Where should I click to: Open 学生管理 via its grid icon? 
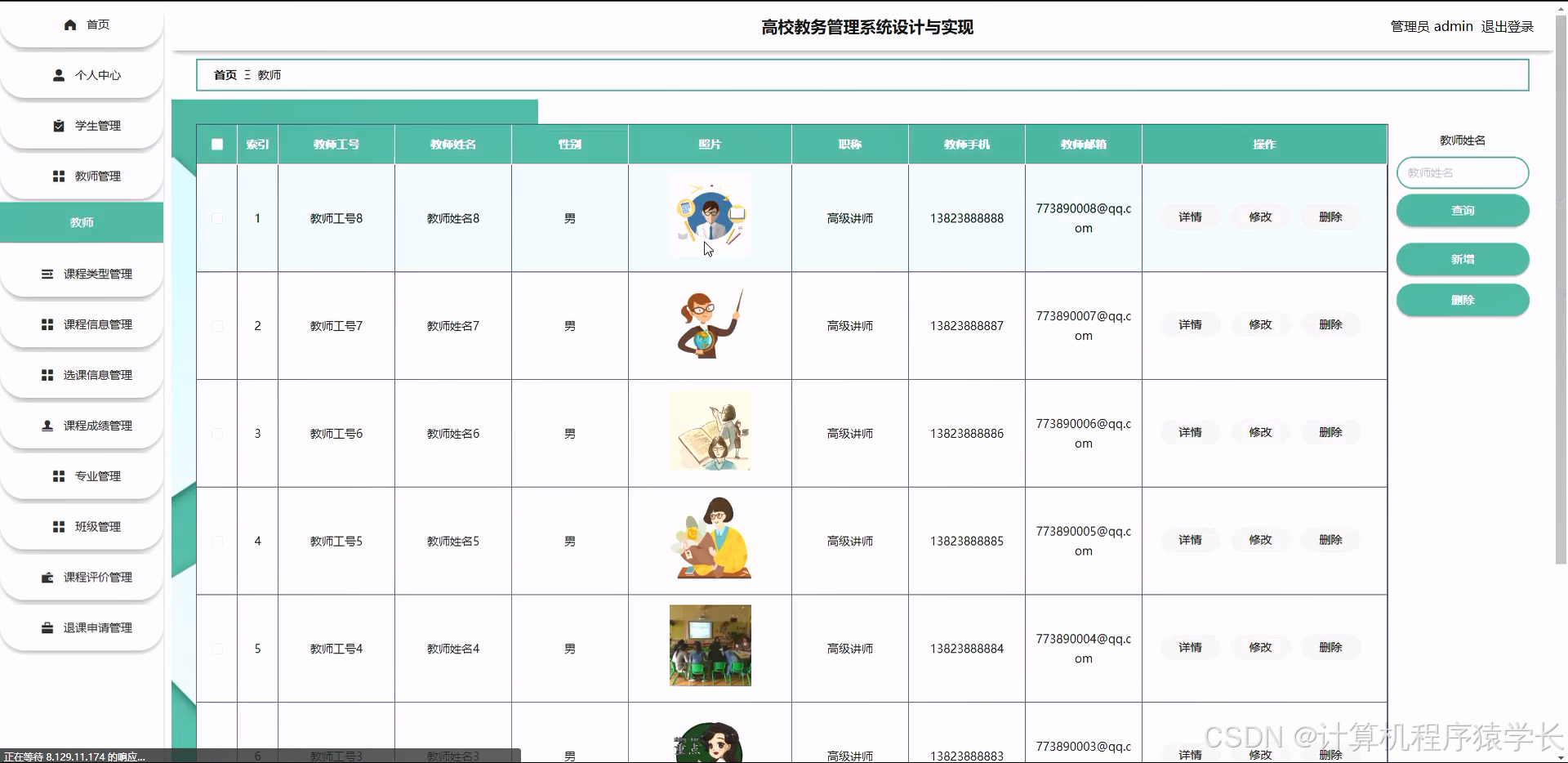tap(58, 125)
